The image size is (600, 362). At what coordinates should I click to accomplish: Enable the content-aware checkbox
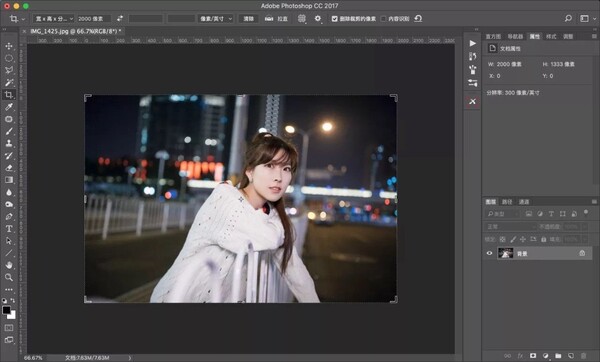point(383,19)
